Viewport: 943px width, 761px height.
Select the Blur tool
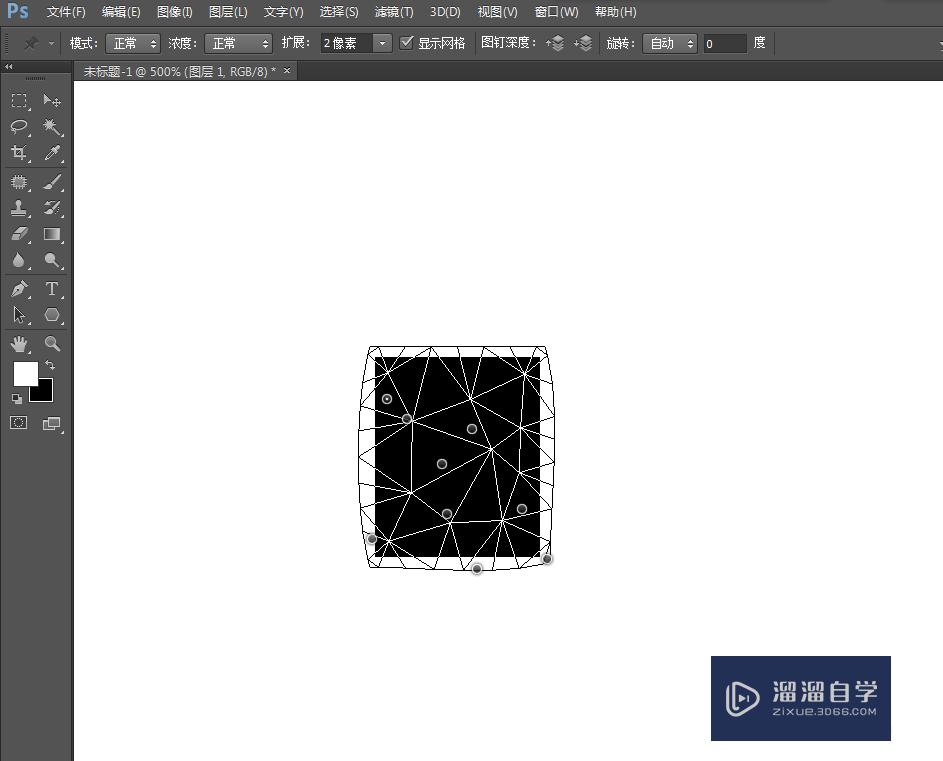point(19,260)
